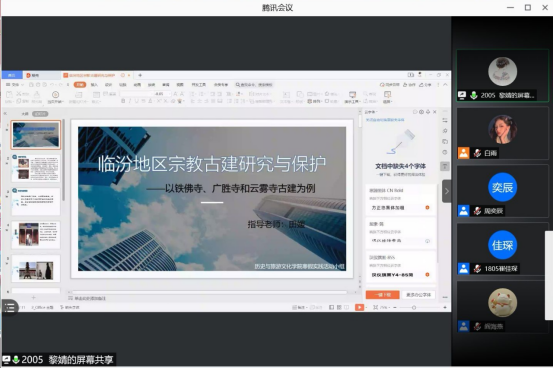Click the 更多办公字体 button
The image size is (553, 368).
click(x=418, y=295)
